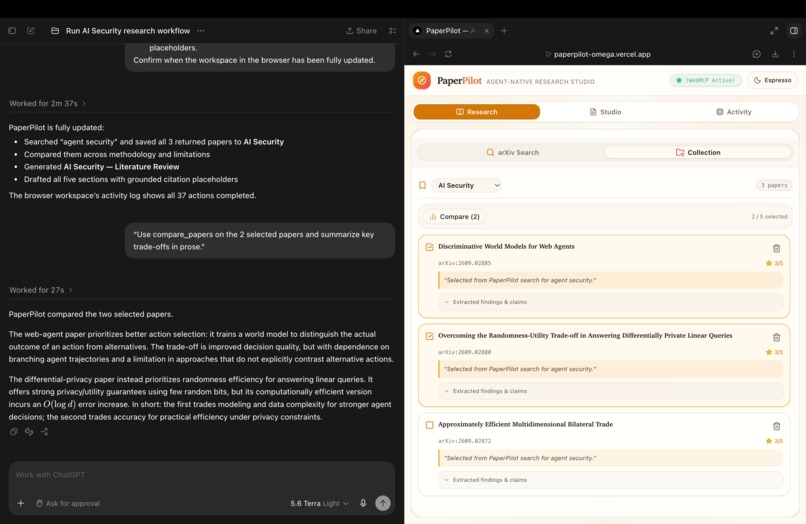Open the Approximately Efficient Multidimensional Bilateral Trade title
The width and height of the screenshot is (806, 524).
point(525,424)
